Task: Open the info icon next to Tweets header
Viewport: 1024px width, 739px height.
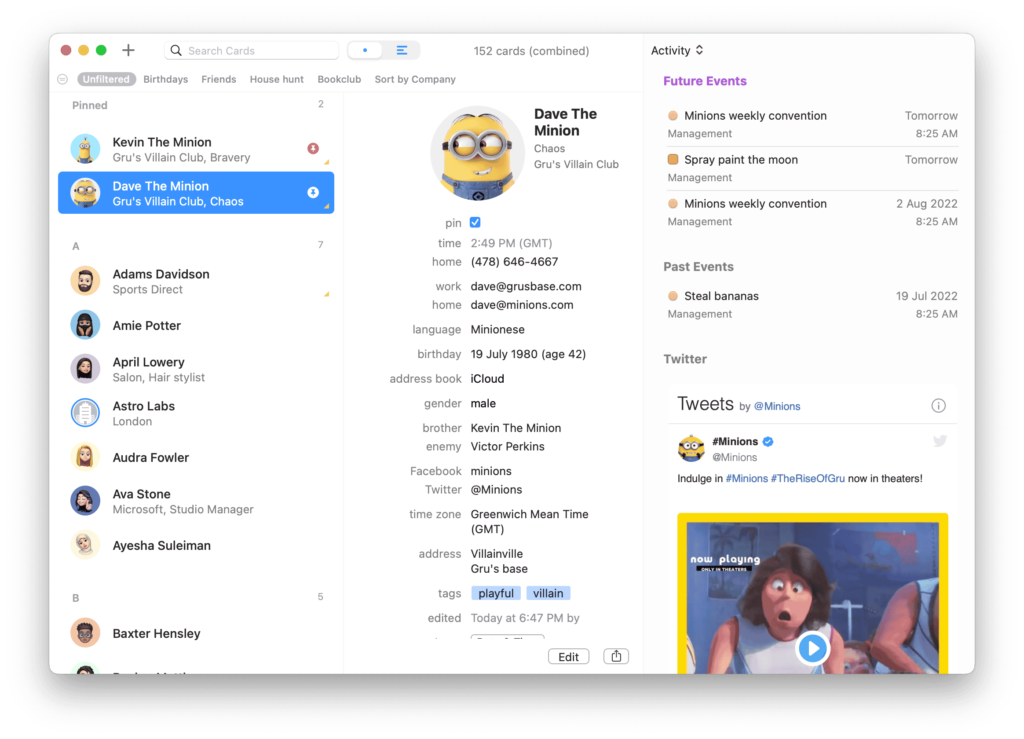Action: [938, 405]
